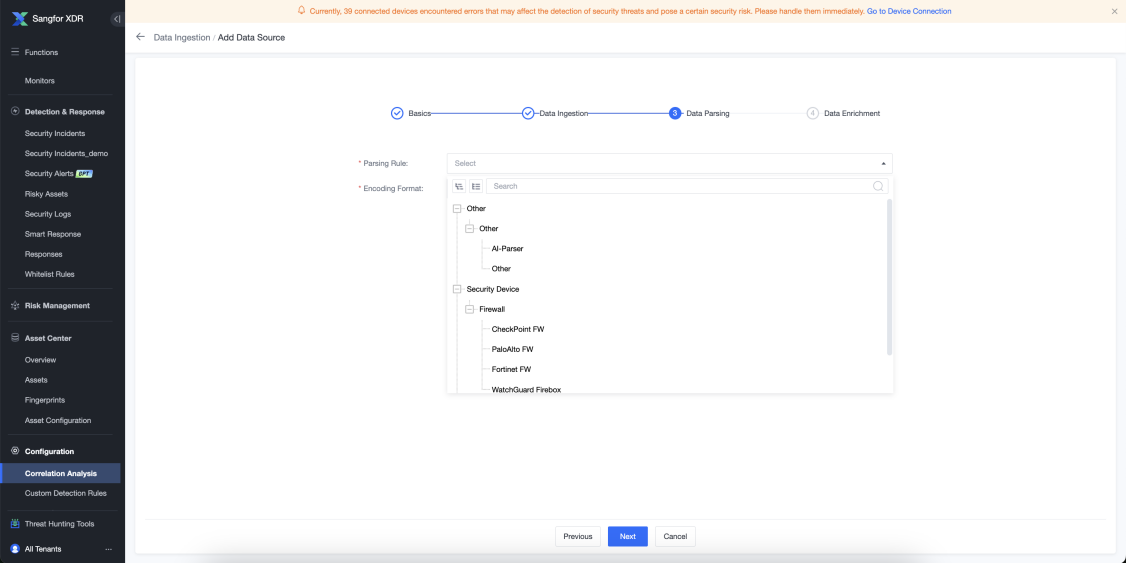This screenshot has height=563, width=1126.
Task: Click the Data Enrichment step label
Action: pyautogui.click(x=852, y=113)
